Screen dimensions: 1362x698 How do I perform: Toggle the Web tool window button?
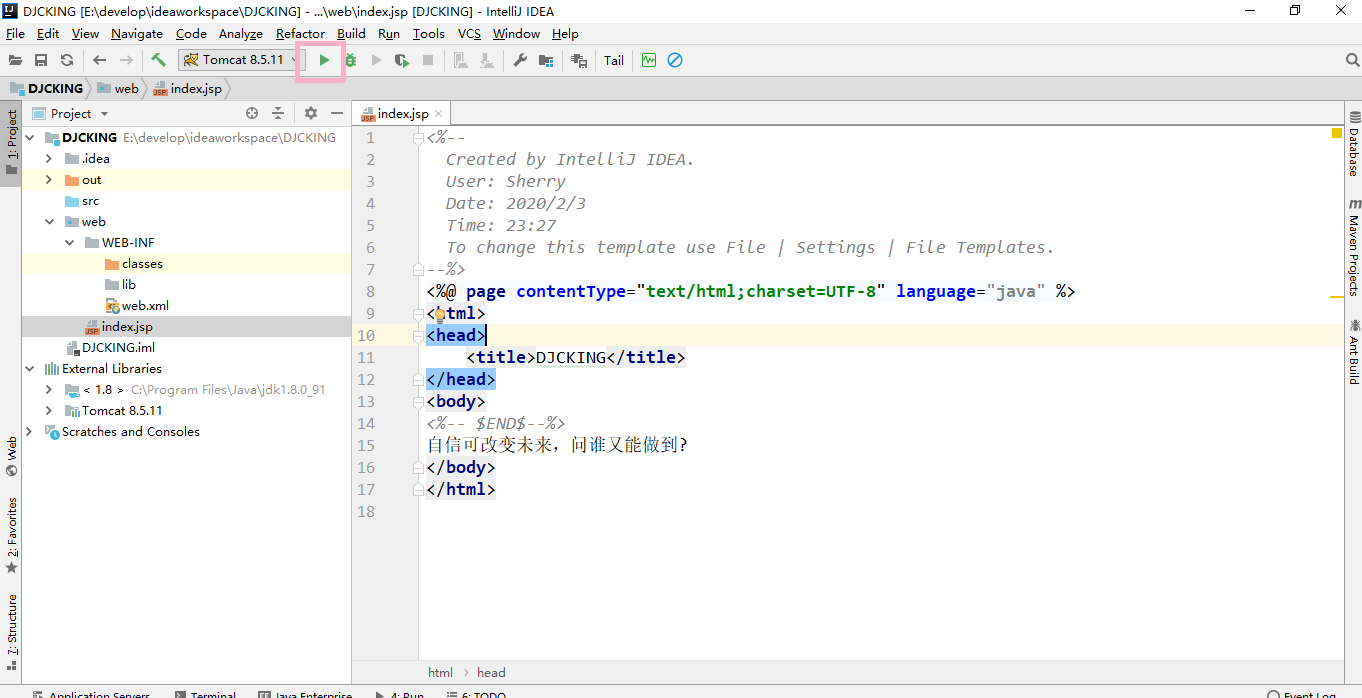[11, 455]
